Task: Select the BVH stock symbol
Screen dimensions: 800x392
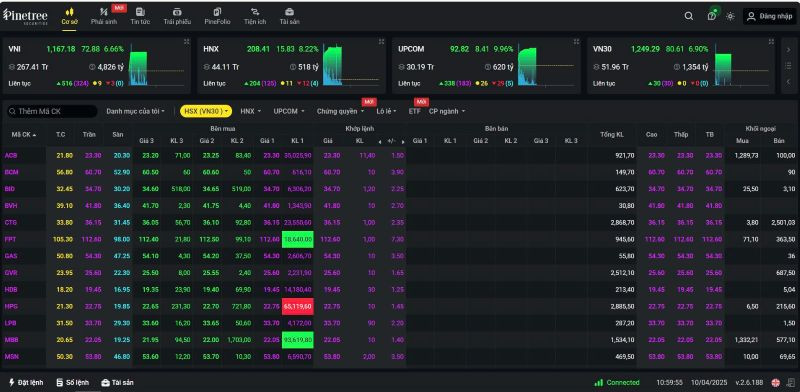Action: tap(11, 206)
